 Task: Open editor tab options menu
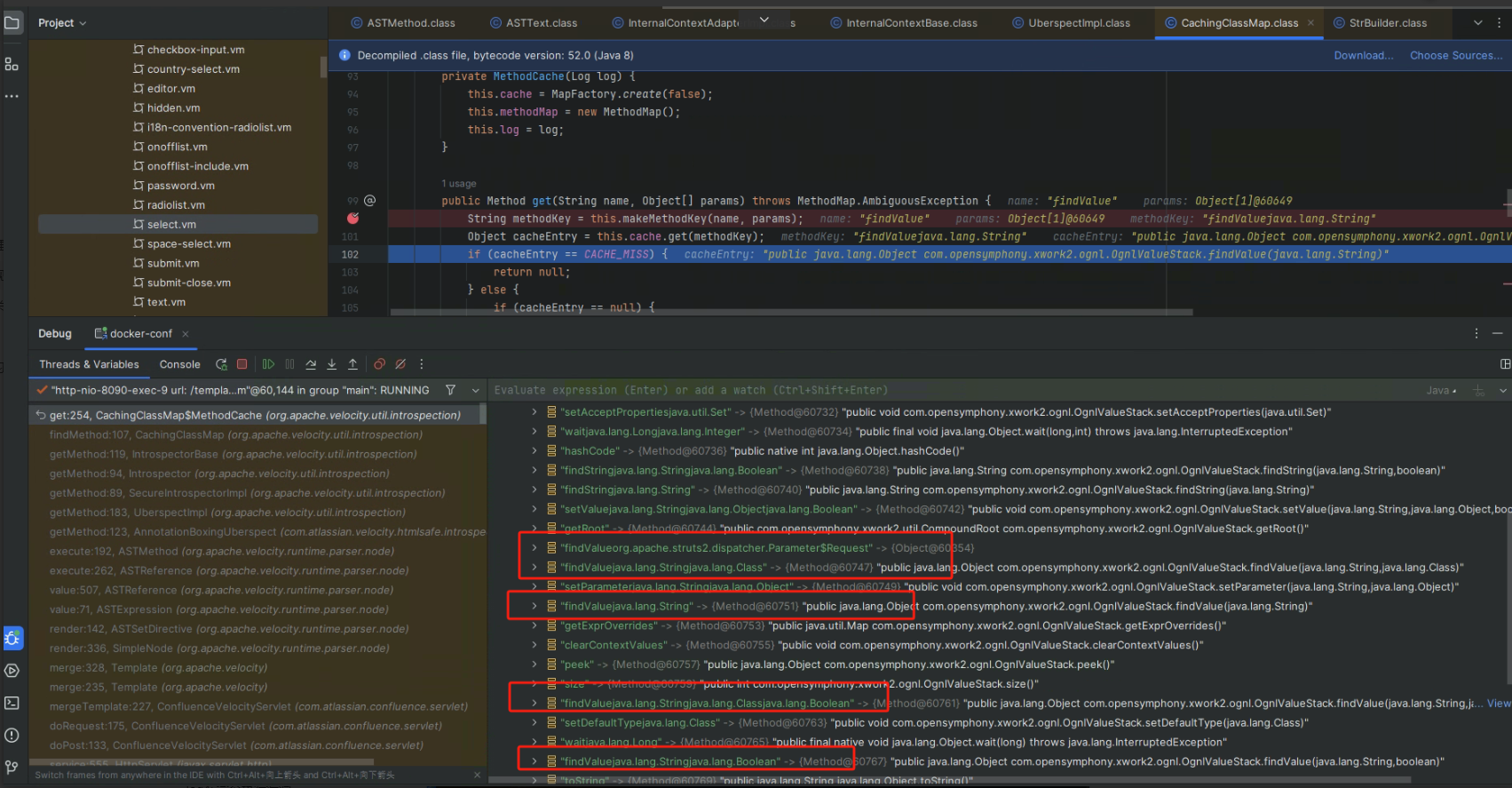coord(1498,22)
